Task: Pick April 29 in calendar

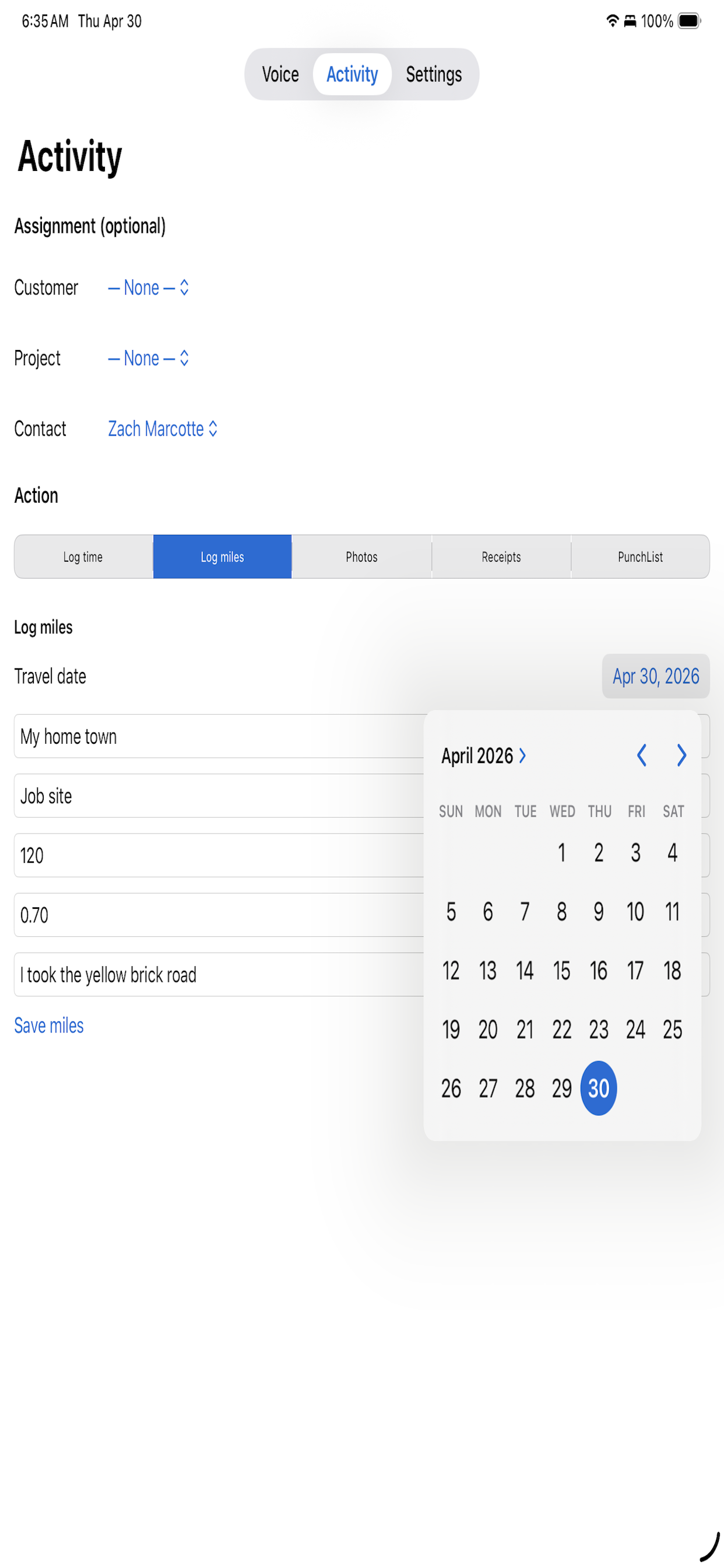Action: coord(561,1088)
